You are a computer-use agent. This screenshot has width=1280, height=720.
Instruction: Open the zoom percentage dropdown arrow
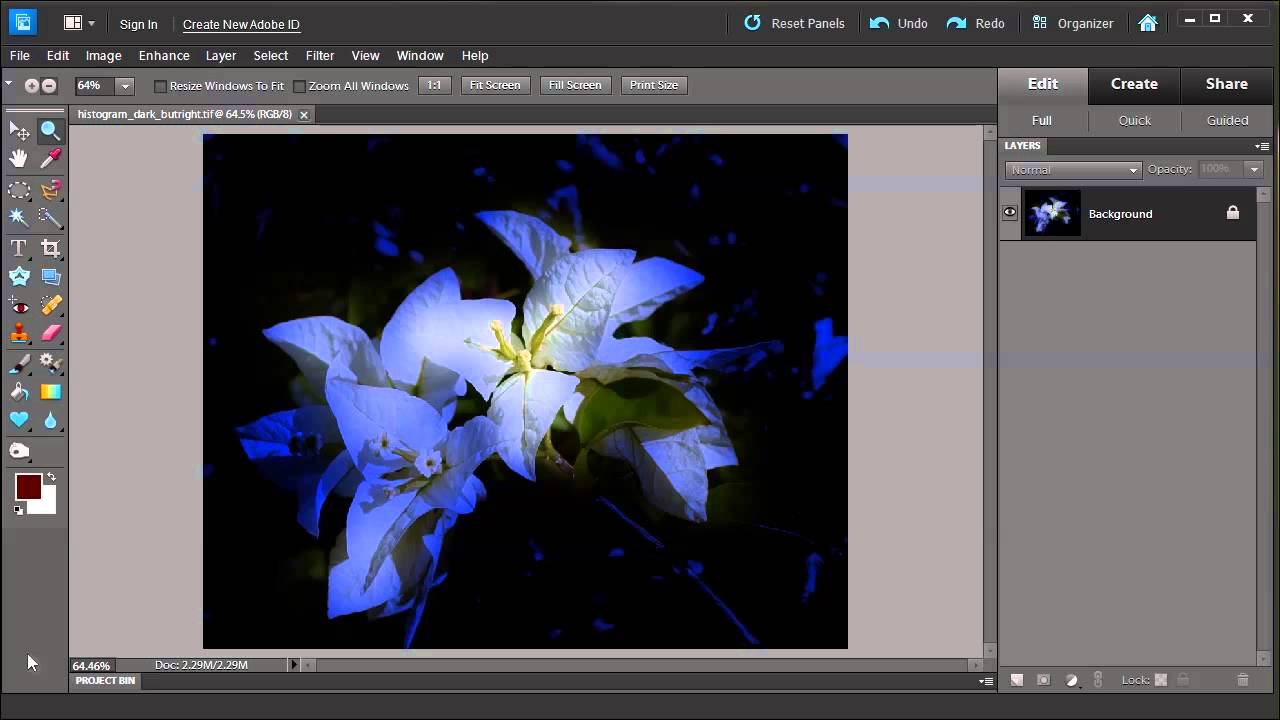tap(125, 86)
